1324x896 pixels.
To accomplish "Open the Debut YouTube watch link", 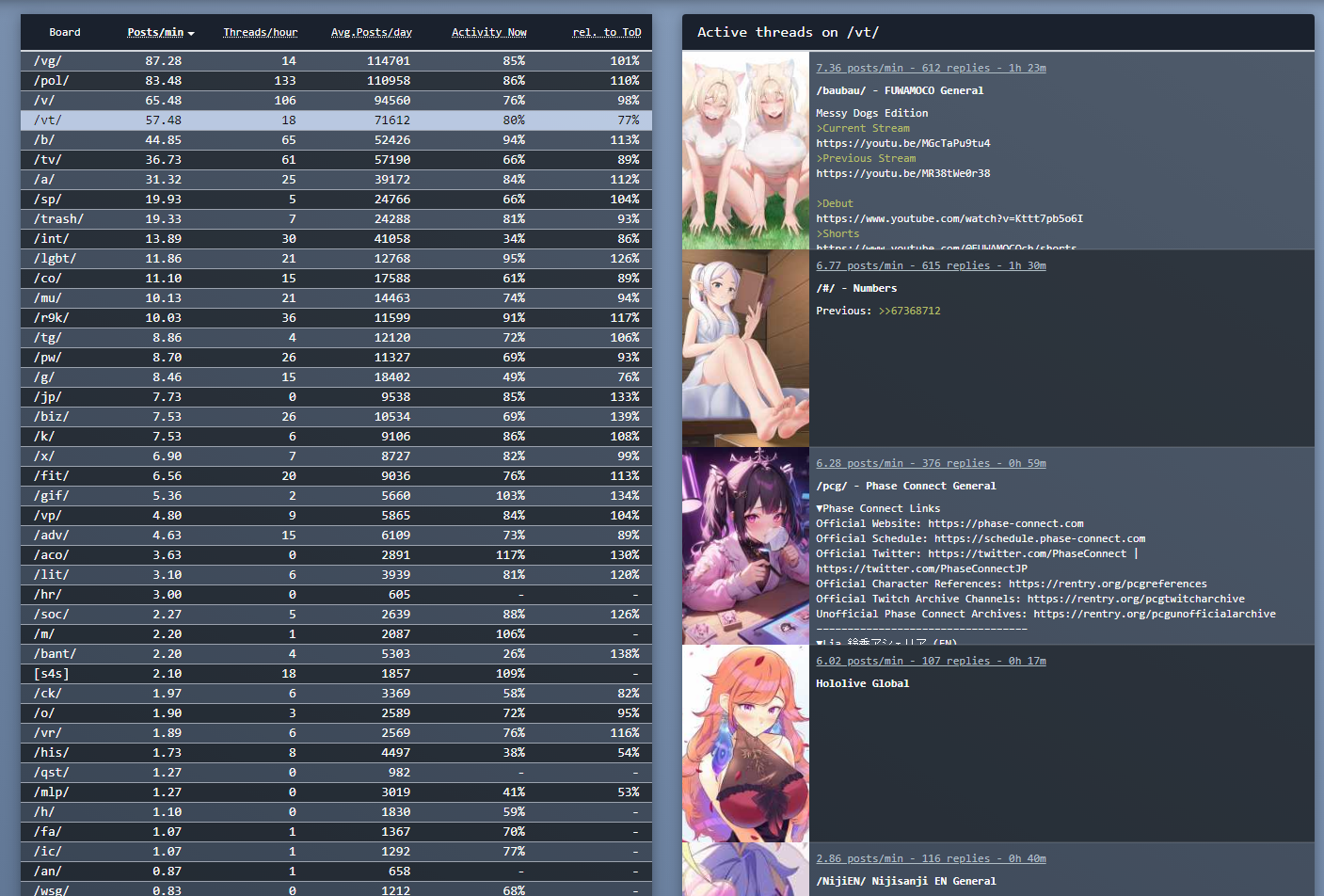I will [x=949, y=218].
